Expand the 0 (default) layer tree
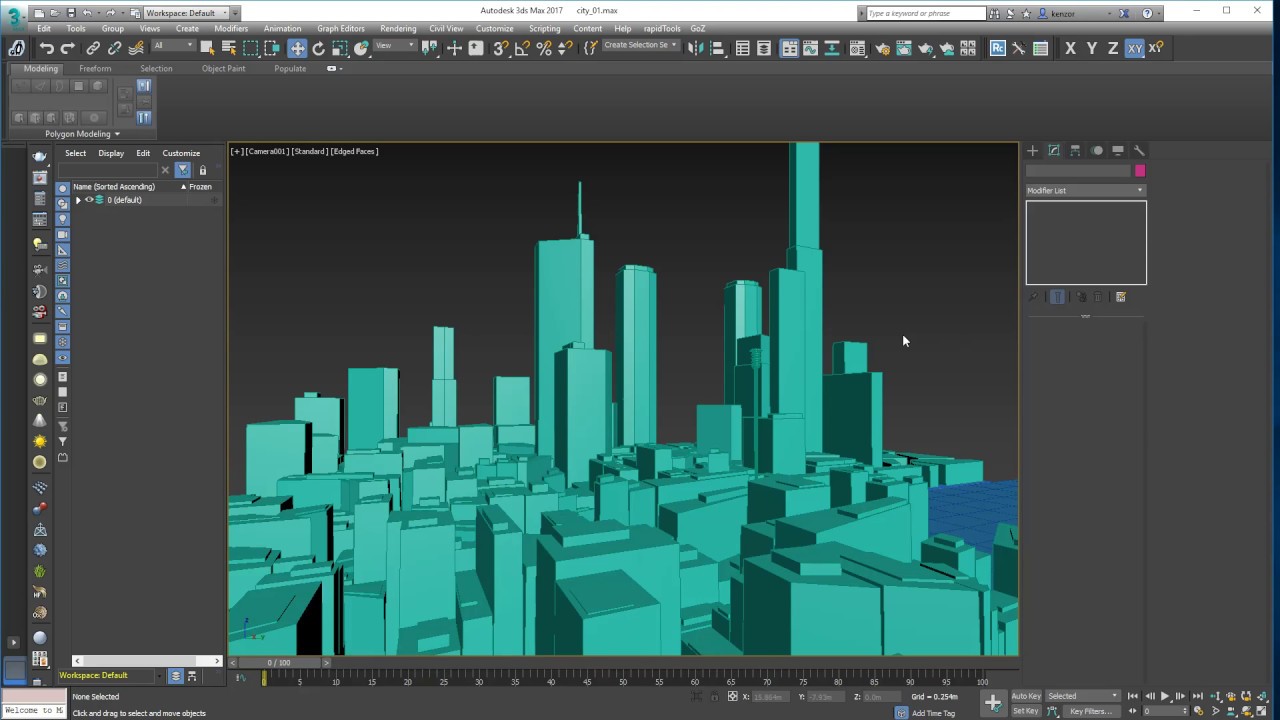The height and width of the screenshot is (720, 1280). click(x=78, y=200)
